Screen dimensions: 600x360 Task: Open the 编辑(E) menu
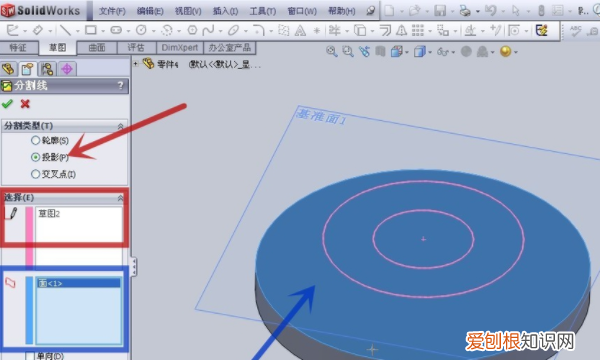pyautogui.click(x=150, y=11)
